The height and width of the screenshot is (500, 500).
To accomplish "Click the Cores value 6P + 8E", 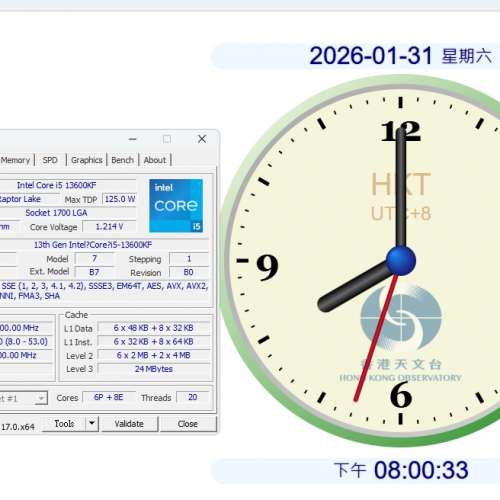I will click(x=109, y=397).
